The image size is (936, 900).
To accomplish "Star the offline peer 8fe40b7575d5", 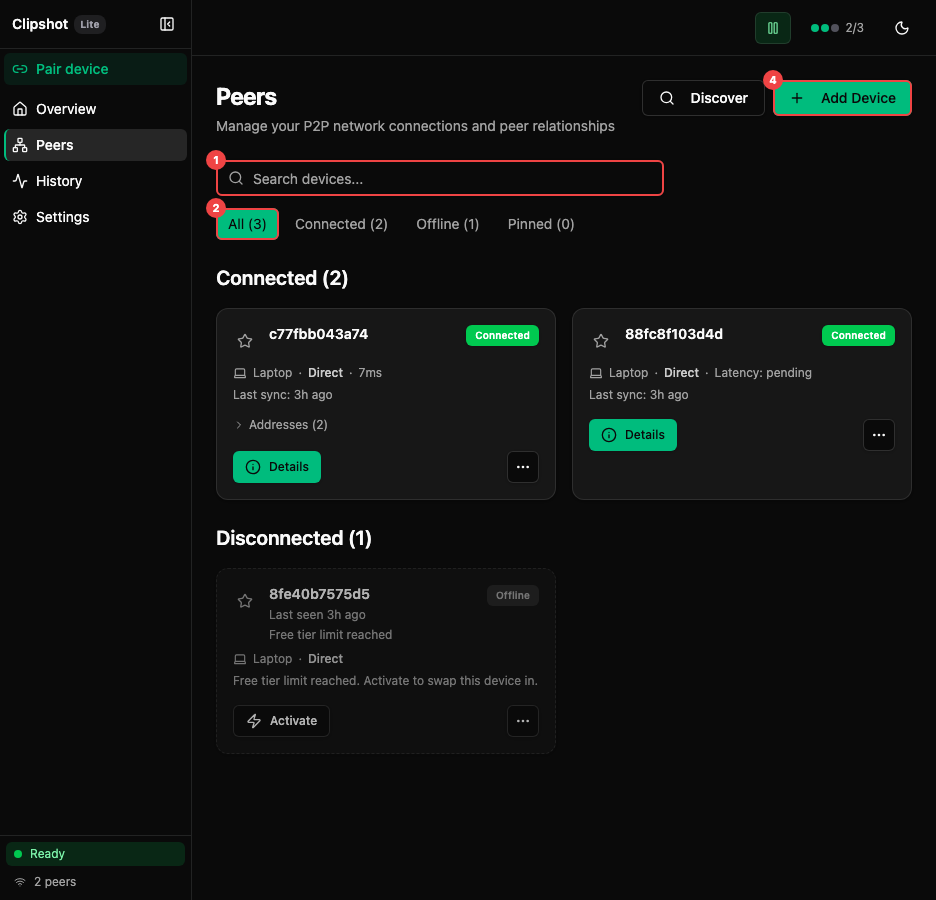I will [244, 600].
